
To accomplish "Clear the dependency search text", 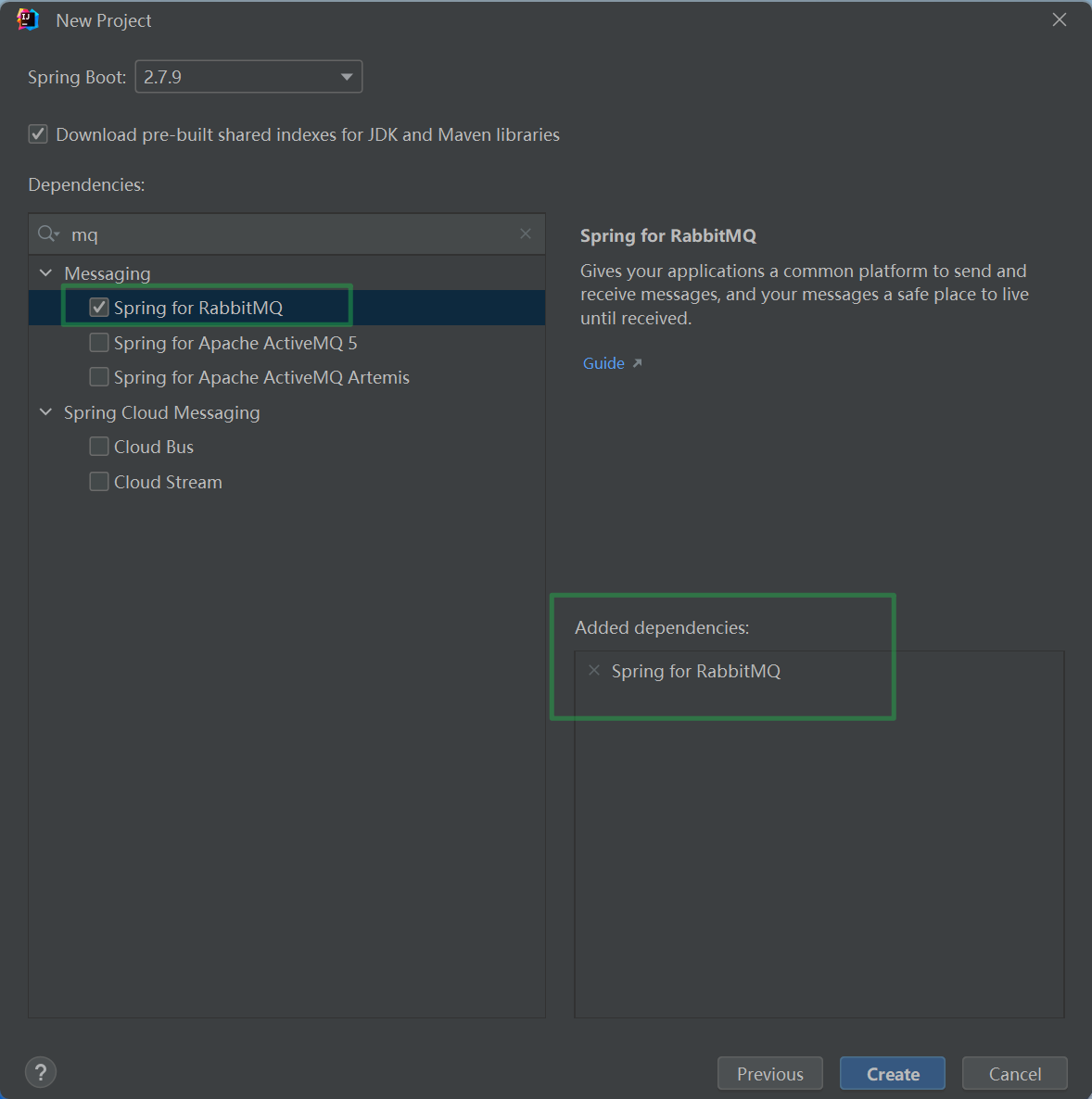I will (526, 234).
